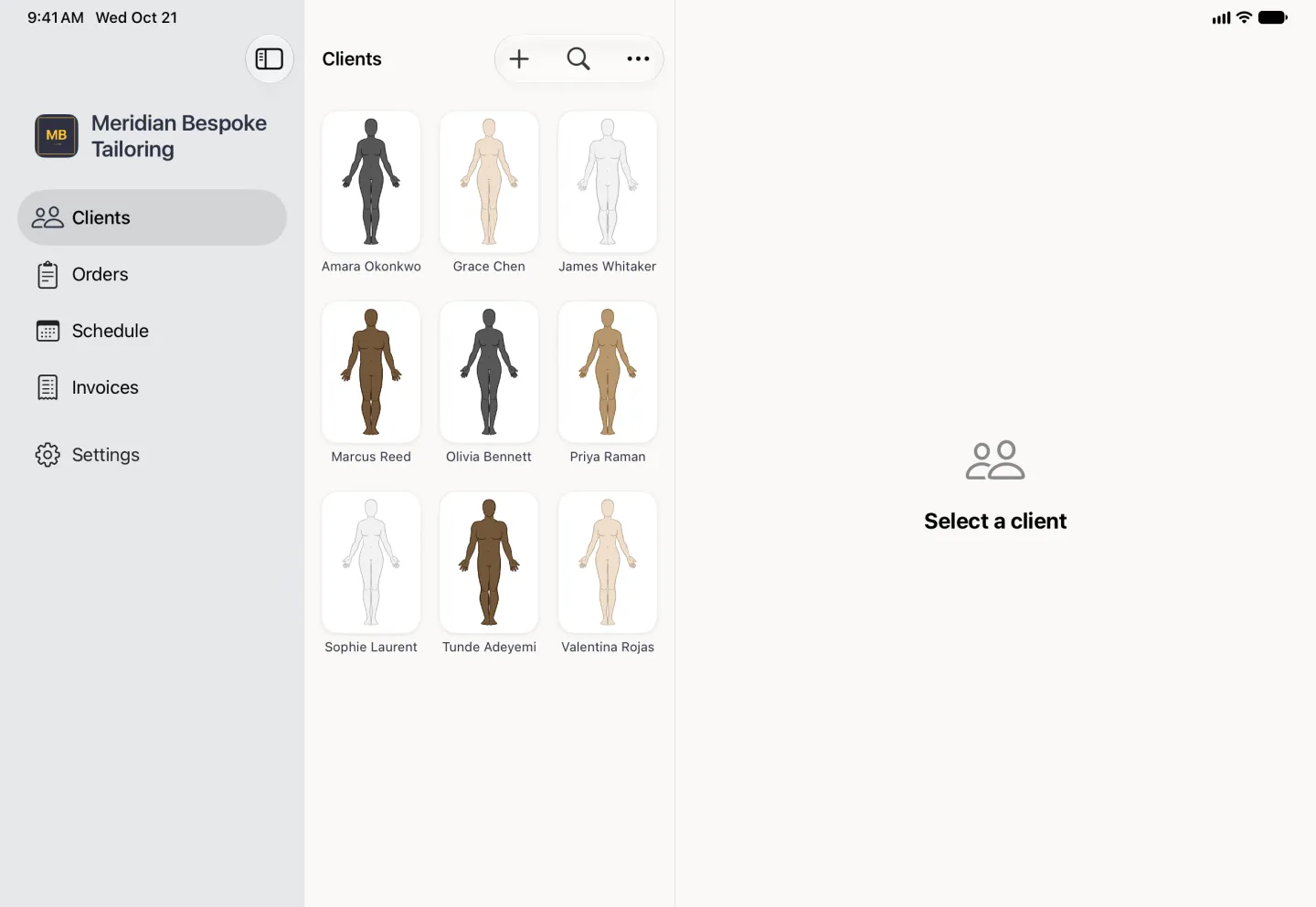Click the Meridian Bespoke MB logo
The width and height of the screenshot is (1316, 907).
point(57,136)
